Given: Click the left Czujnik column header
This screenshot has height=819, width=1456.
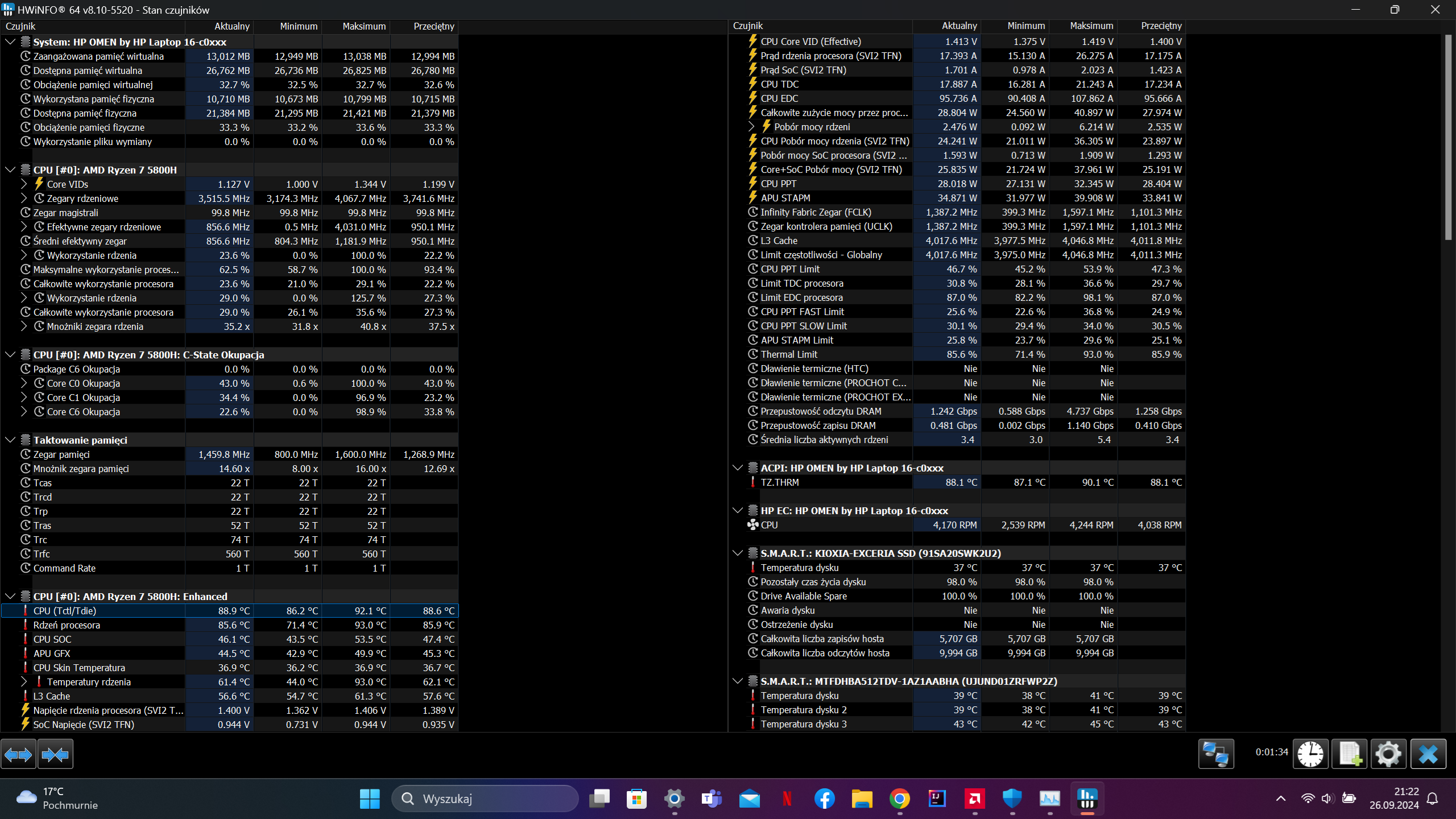Looking at the screenshot, I should click(x=93, y=26).
